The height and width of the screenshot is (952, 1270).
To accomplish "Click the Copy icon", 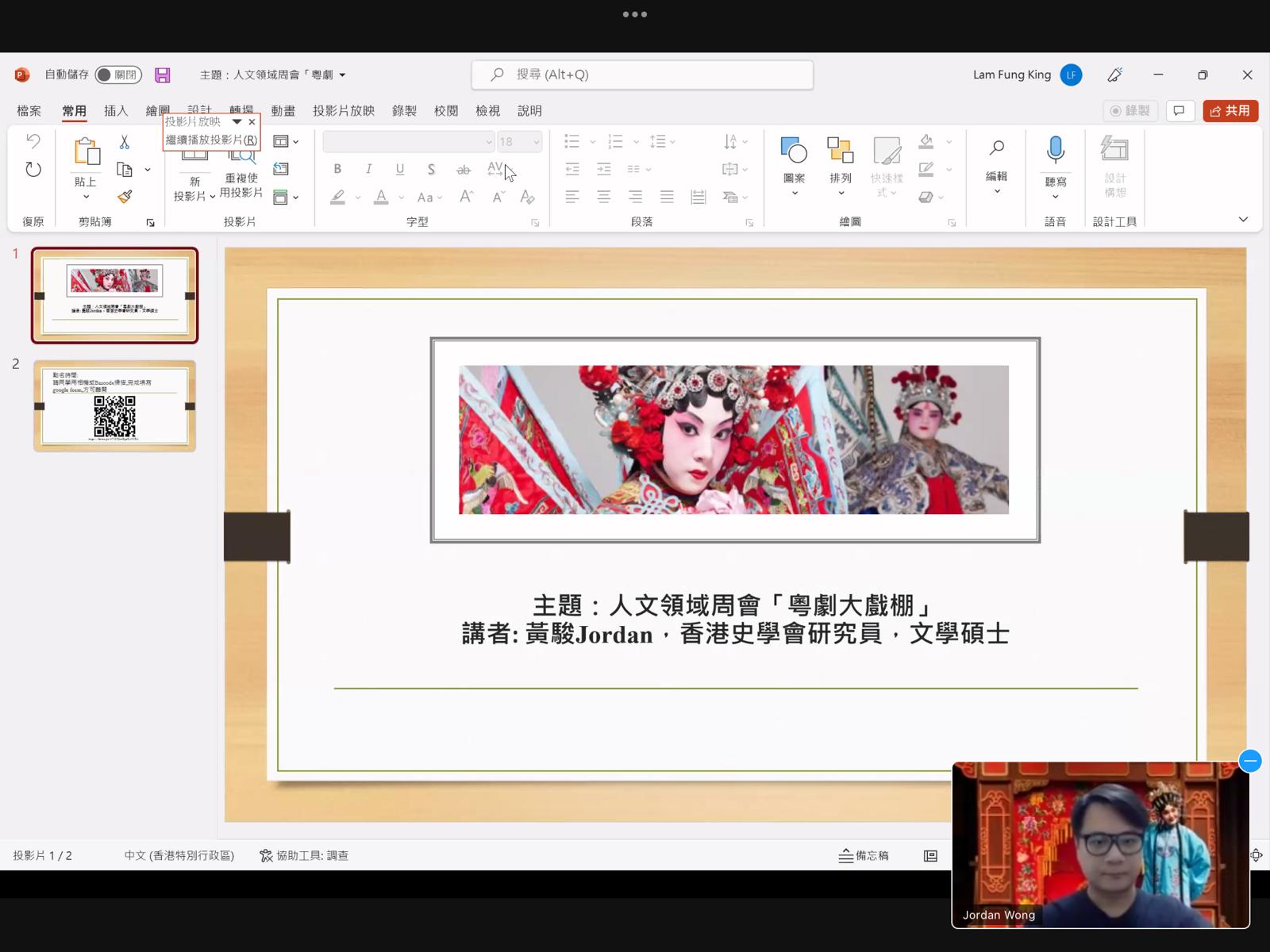I will click(124, 169).
